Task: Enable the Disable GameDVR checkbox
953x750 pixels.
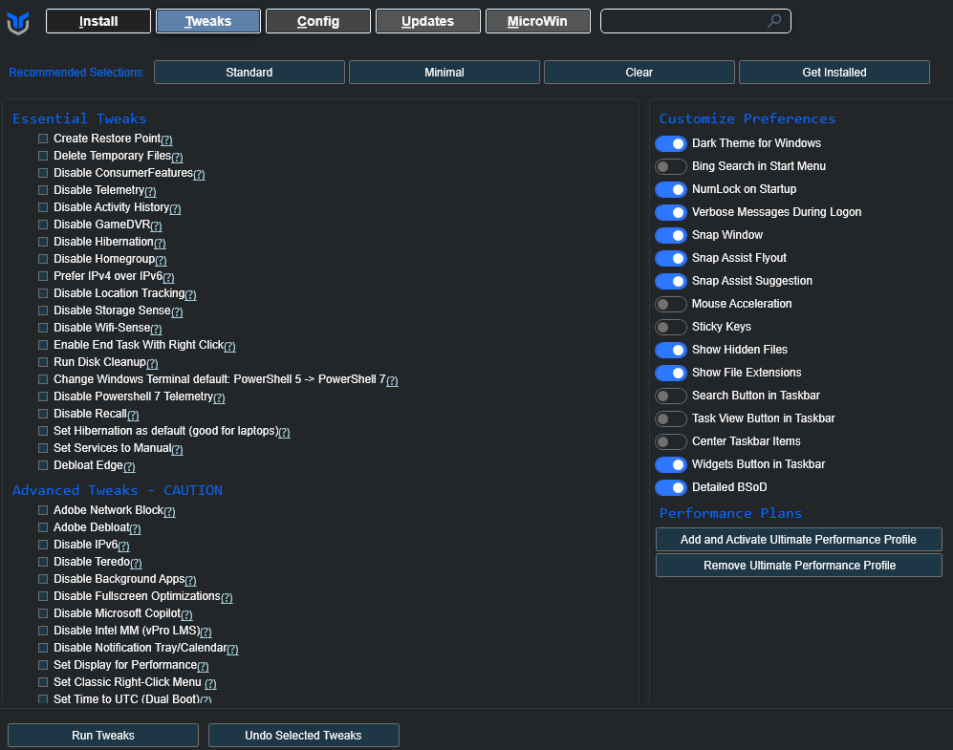Action: (x=43, y=225)
